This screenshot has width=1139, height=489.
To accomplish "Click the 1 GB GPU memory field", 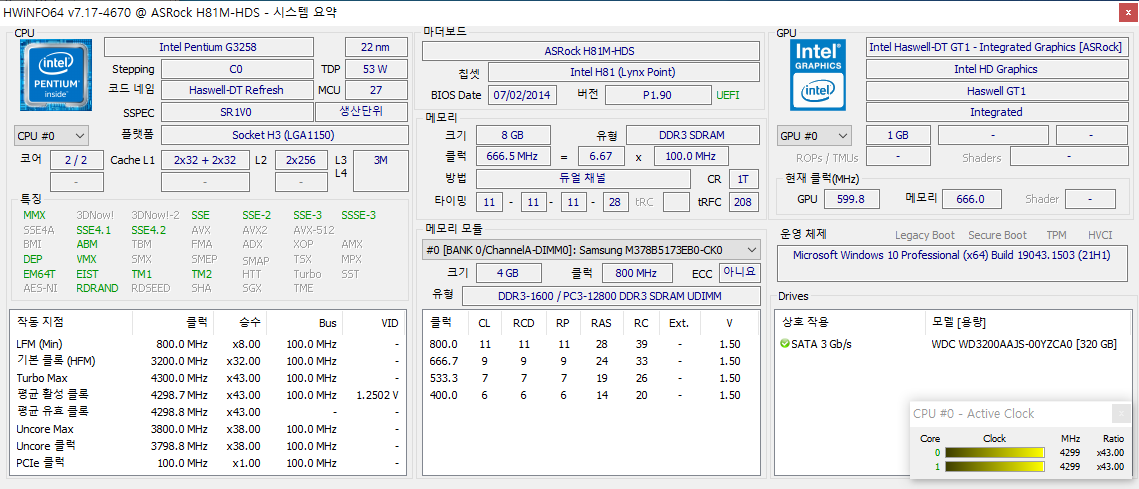I will 898,135.
